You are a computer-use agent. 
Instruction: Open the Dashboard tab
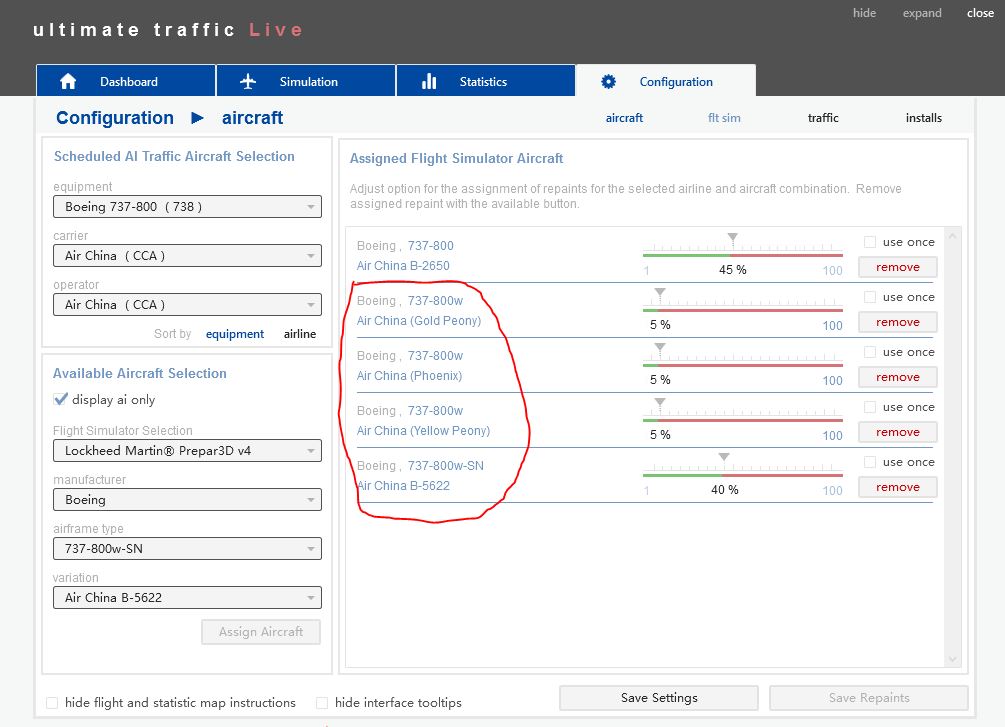click(126, 80)
